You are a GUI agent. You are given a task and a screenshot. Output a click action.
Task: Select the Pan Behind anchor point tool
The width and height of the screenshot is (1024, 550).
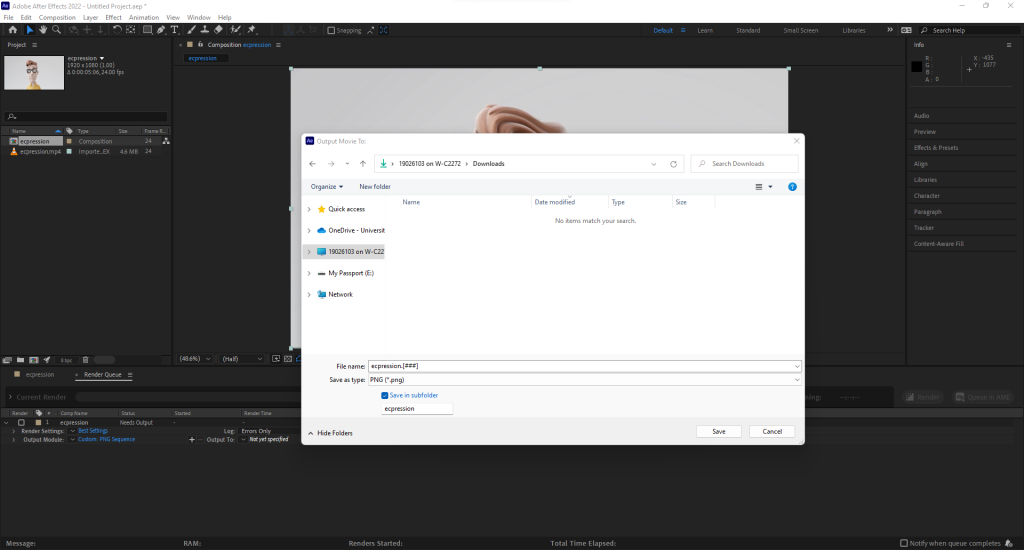coord(131,29)
